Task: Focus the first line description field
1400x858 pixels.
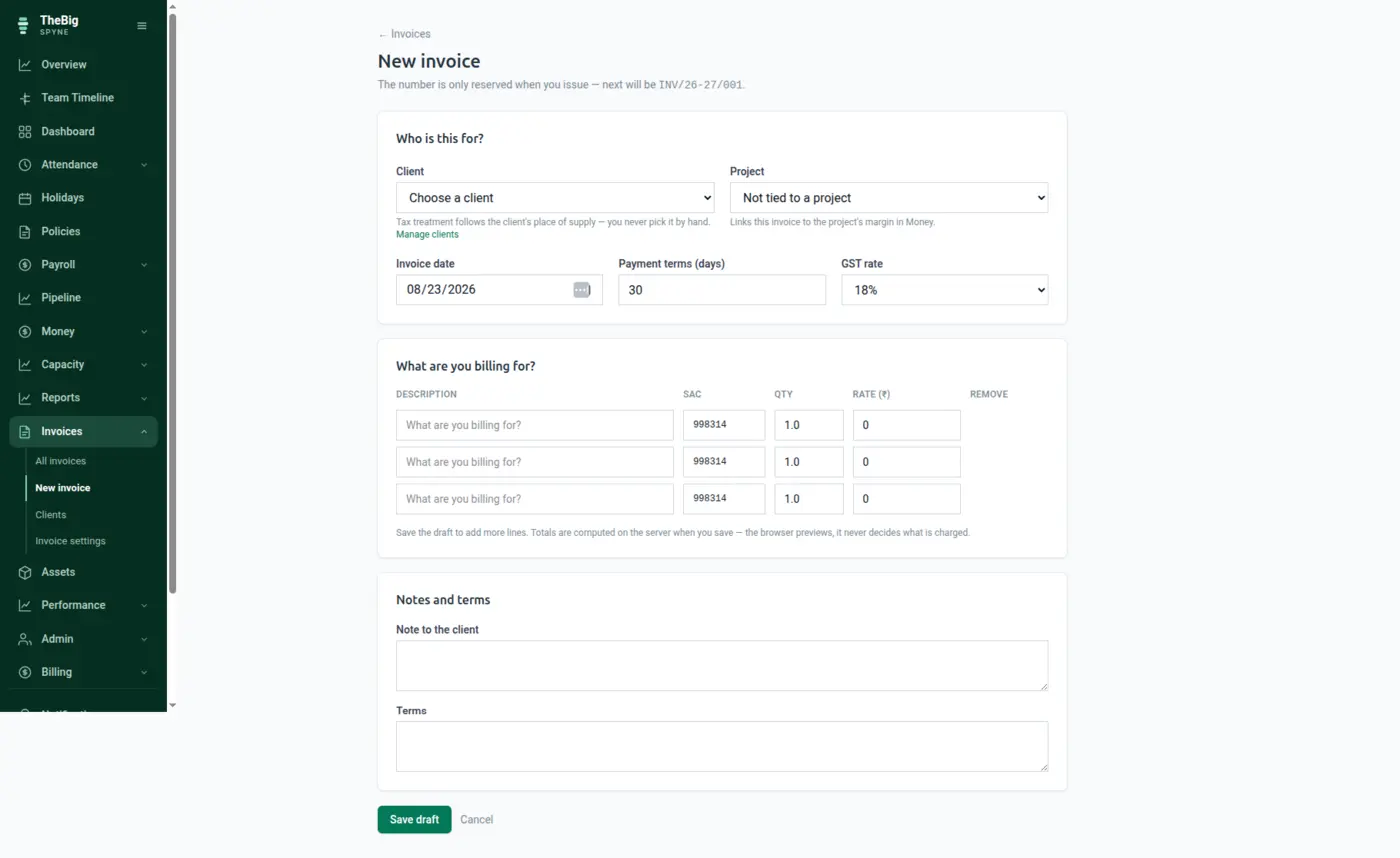Action: (535, 425)
